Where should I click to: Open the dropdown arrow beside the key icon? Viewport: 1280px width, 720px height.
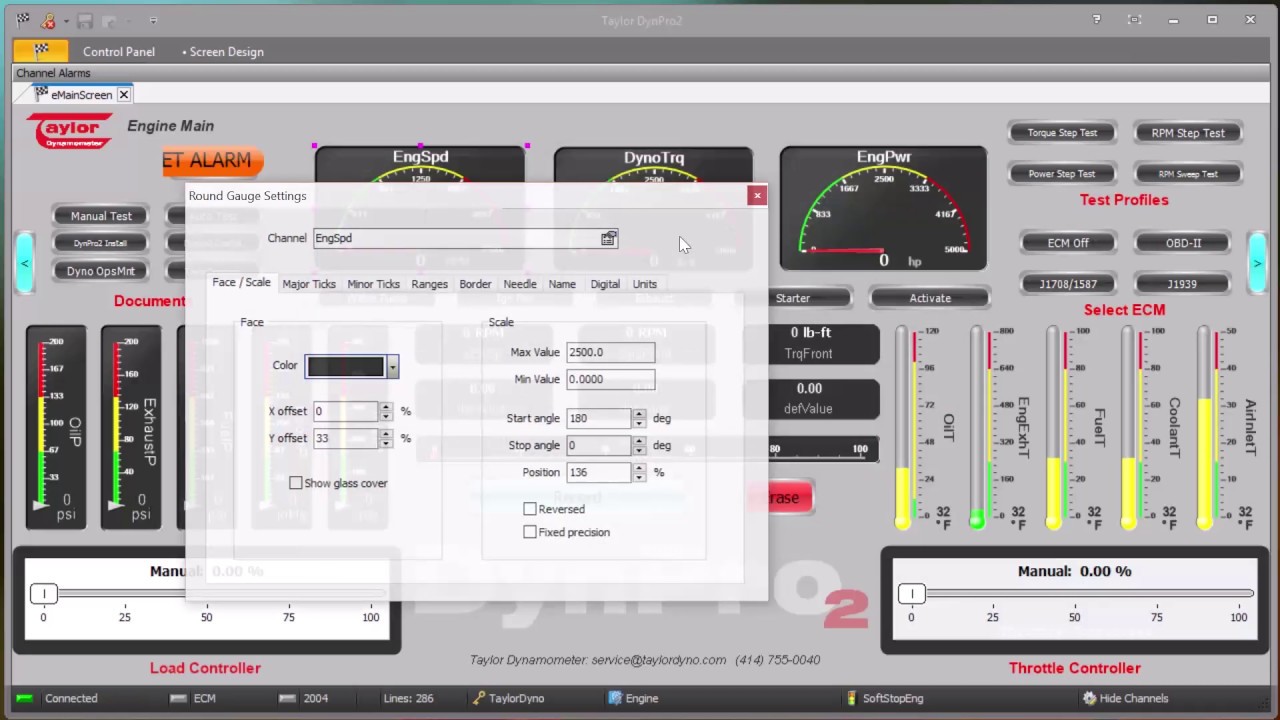click(66, 21)
